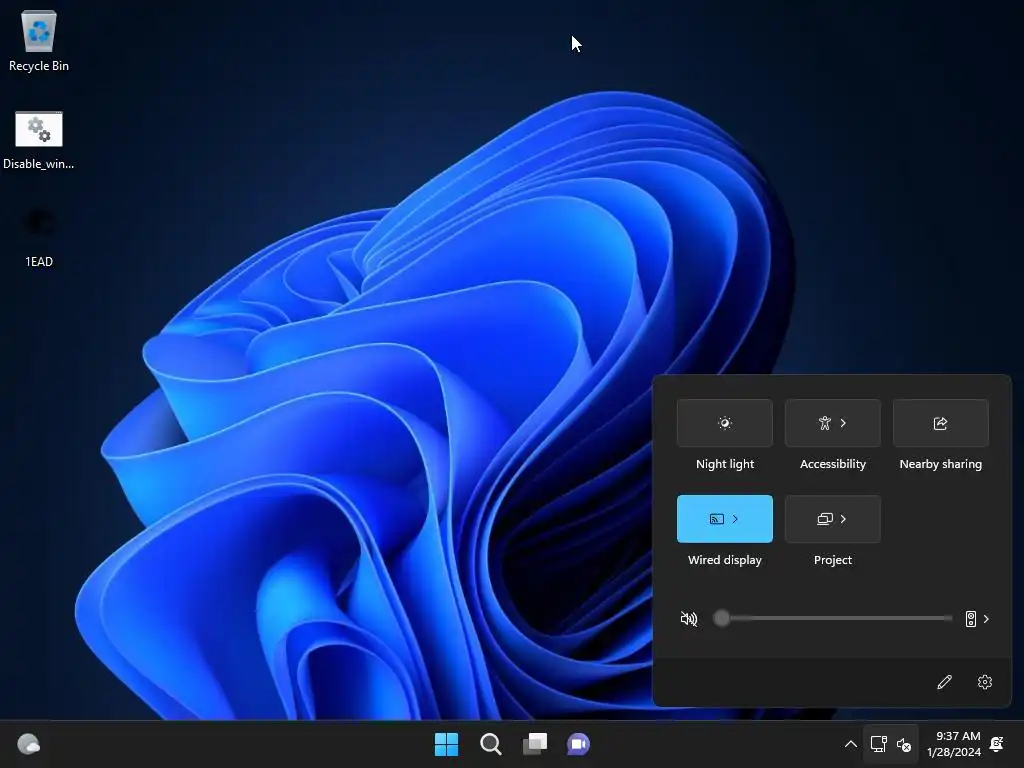The width and height of the screenshot is (1024, 768).
Task: Click the network tray icon
Action: coord(878,744)
